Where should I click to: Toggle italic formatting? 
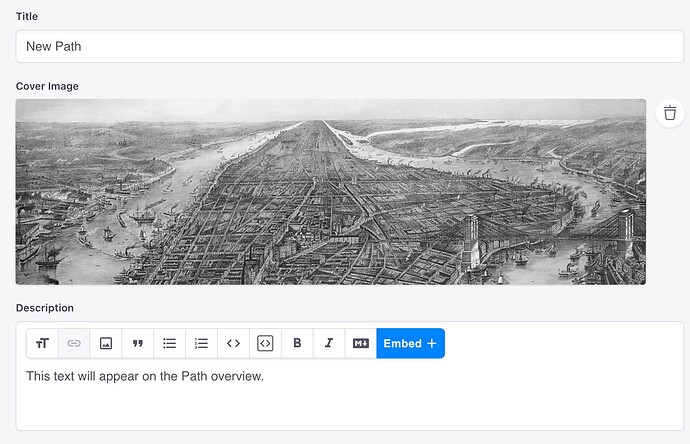pos(329,343)
